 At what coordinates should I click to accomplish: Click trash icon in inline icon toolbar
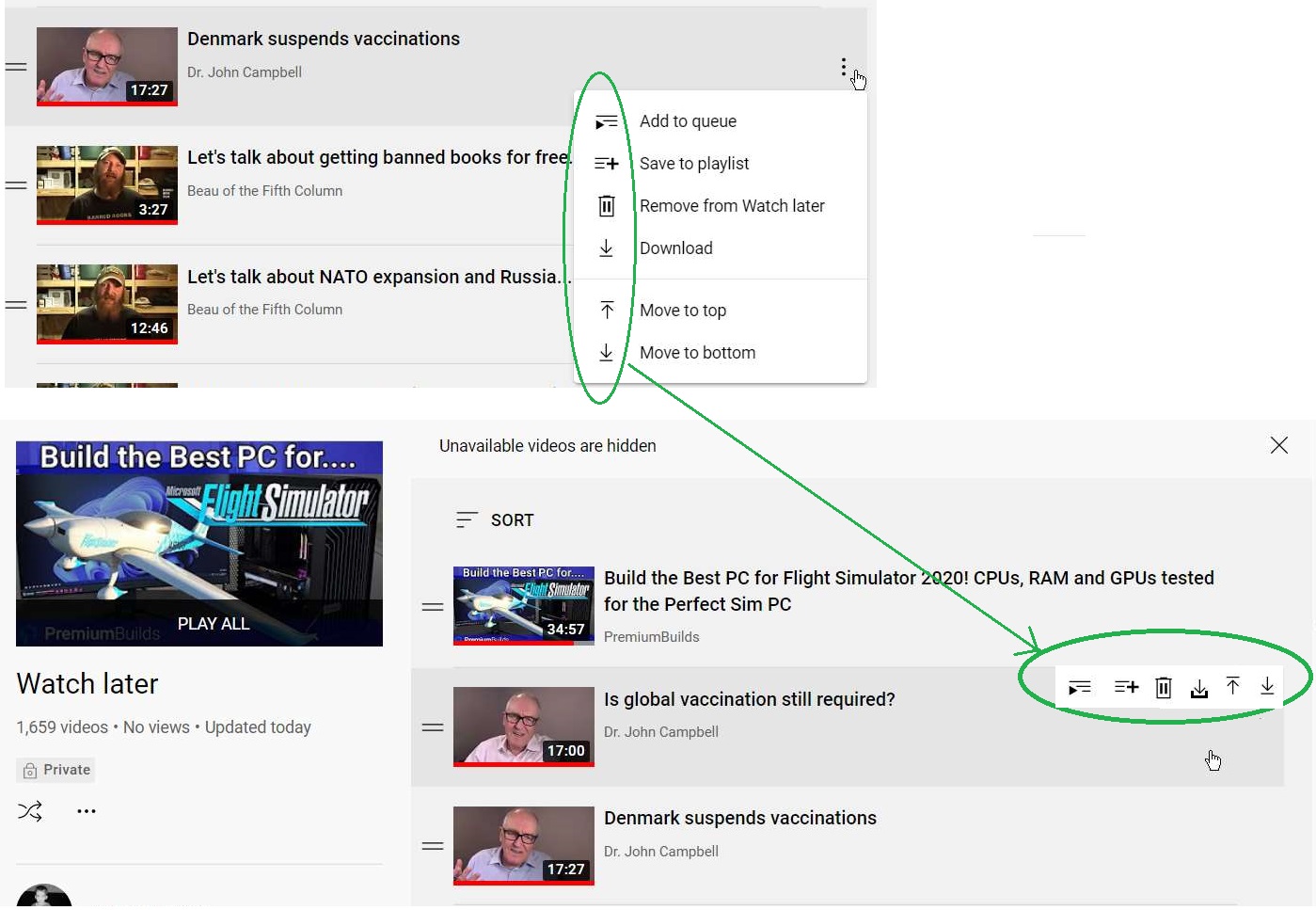coord(1164,688)
